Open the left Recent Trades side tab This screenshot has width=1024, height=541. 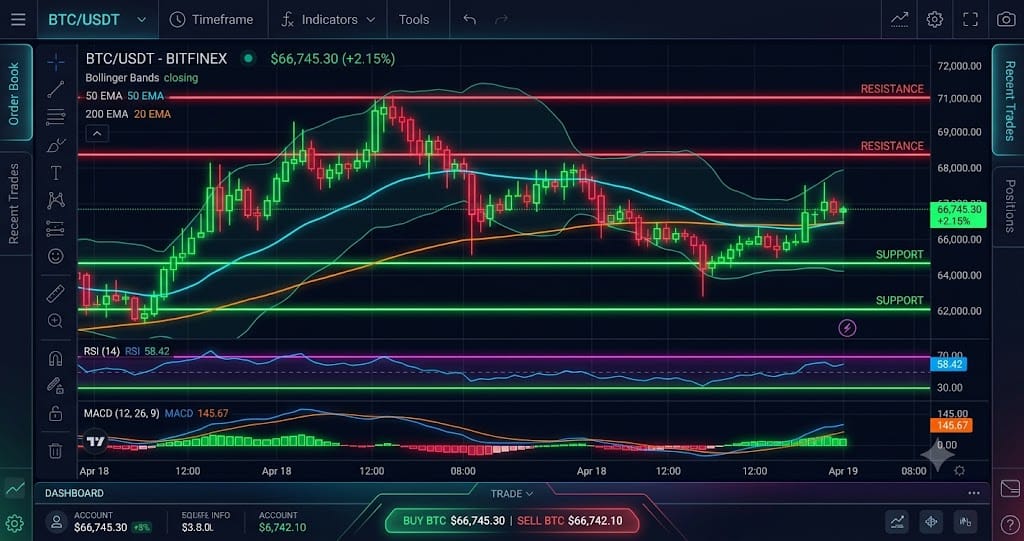[x=14, y=203]
